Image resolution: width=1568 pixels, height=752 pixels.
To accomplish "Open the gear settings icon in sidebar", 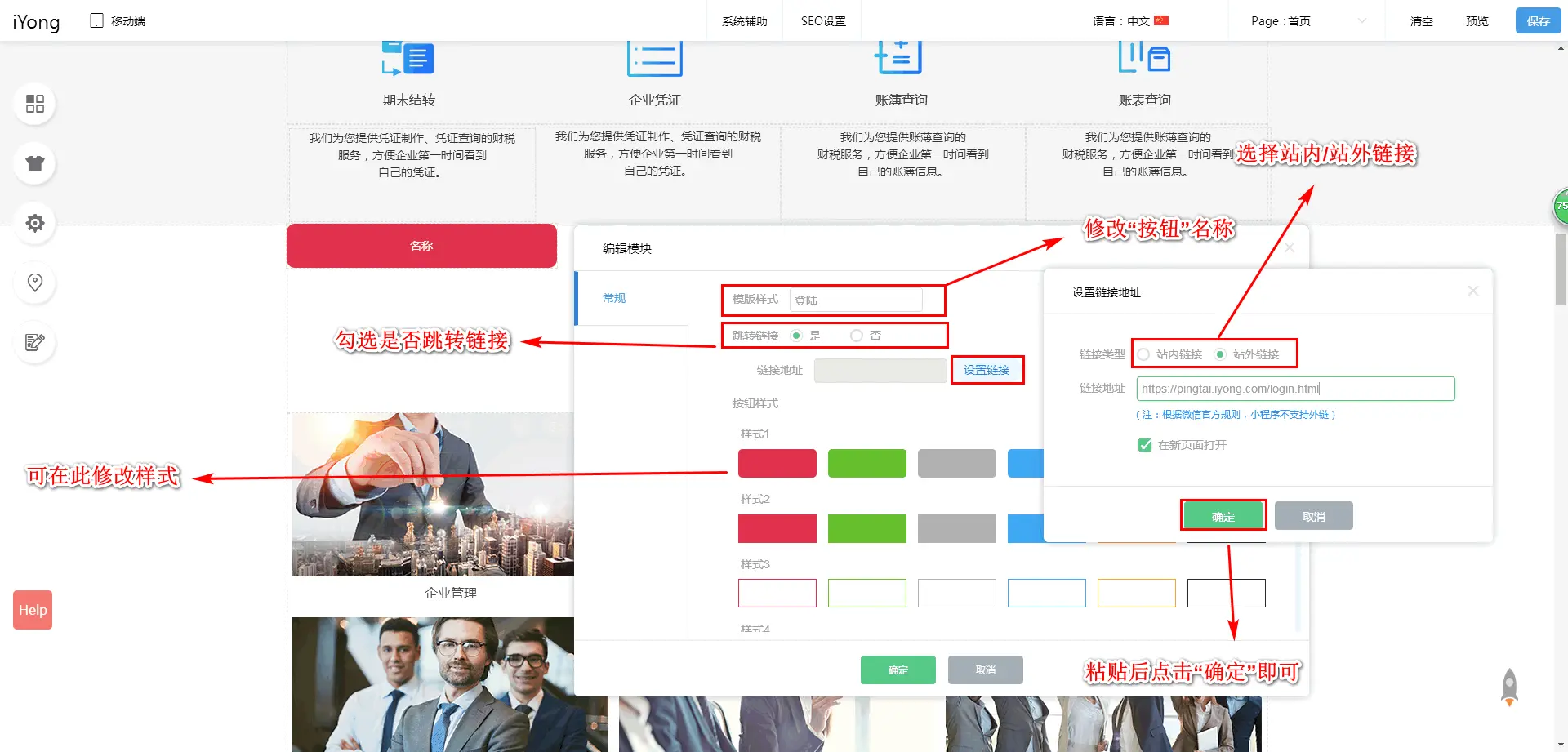I will click(34, 223).
